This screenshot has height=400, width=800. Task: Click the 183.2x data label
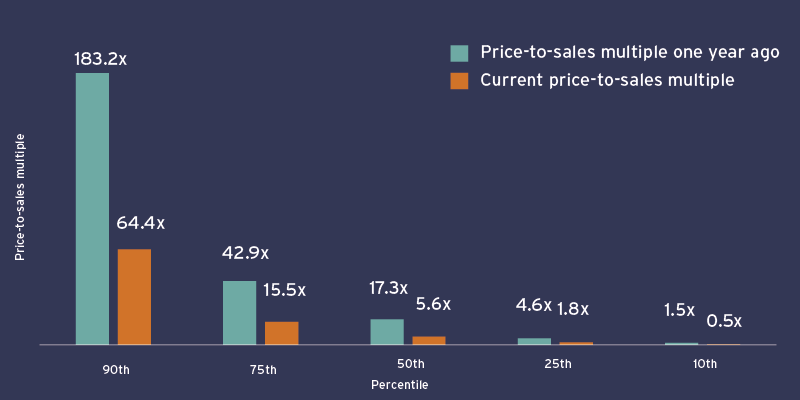tap(100, 59)
